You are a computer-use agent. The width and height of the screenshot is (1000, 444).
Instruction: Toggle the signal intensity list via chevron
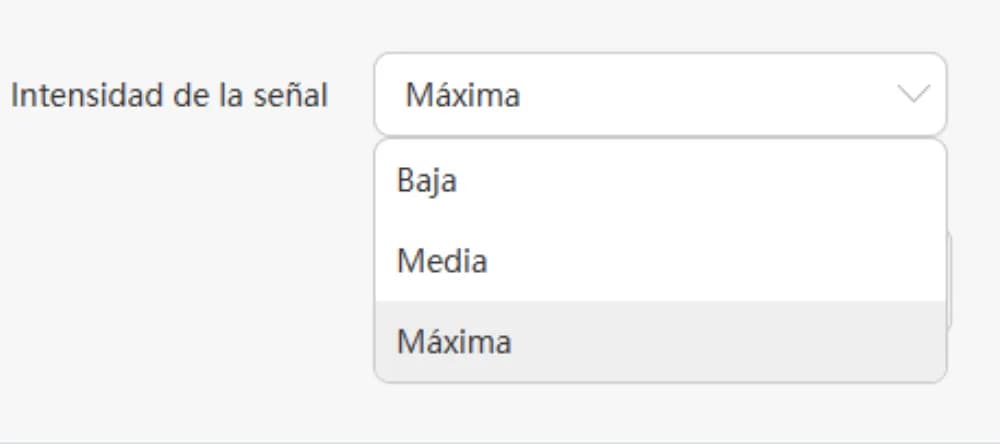coord(912,95)
